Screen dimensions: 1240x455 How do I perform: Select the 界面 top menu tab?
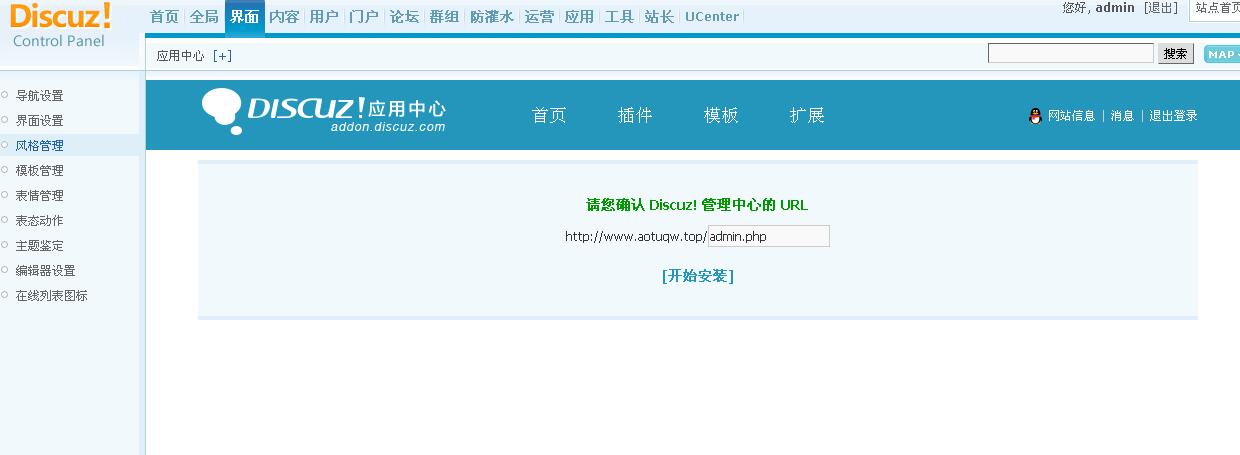click(244, 17)
